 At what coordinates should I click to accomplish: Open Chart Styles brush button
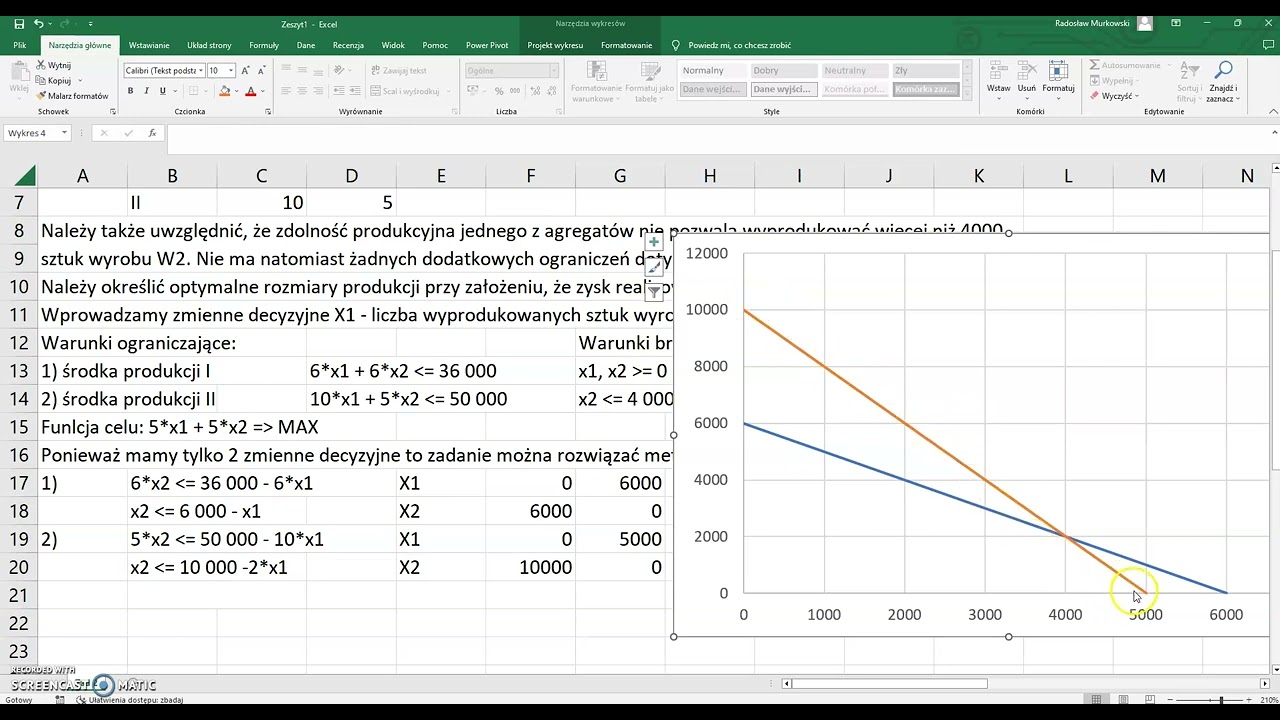point(654,267)
